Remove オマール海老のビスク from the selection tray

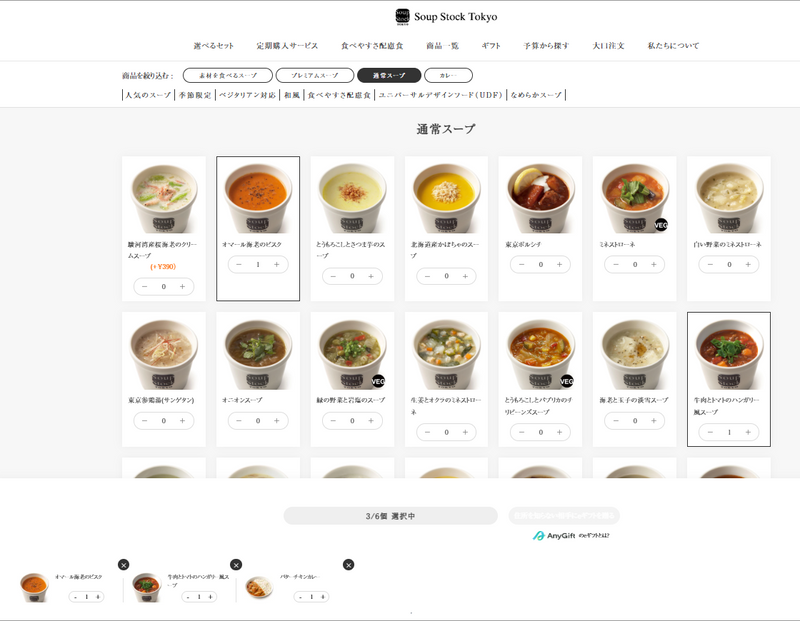click(x=123, y=565)
